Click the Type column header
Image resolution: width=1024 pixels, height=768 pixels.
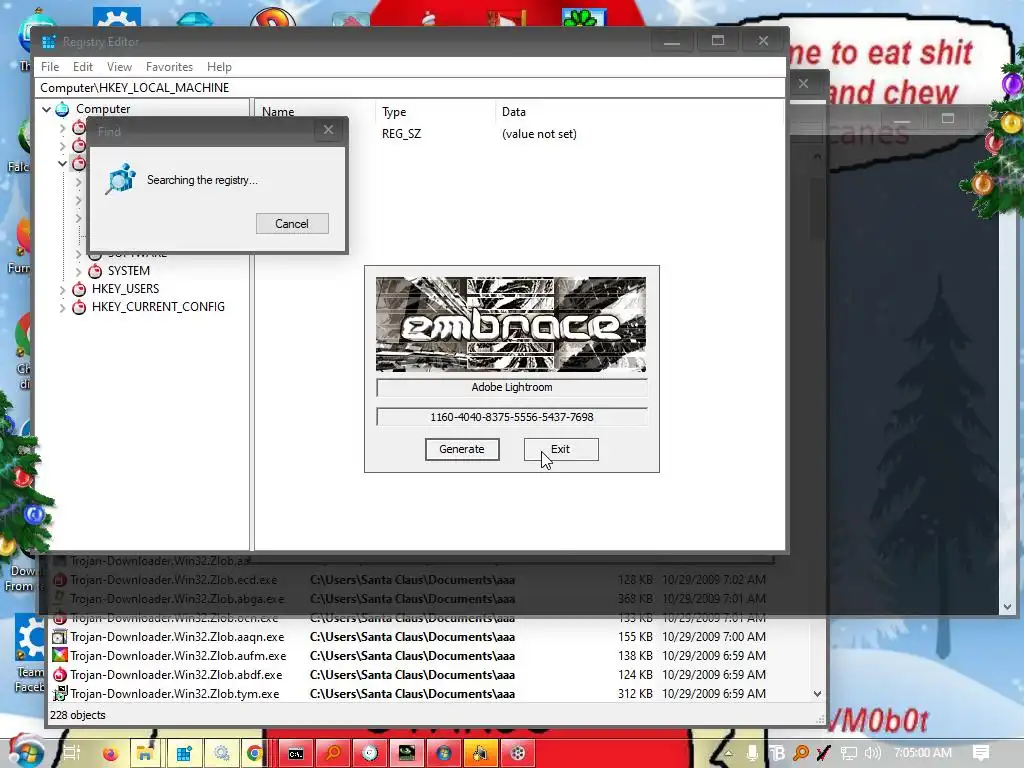394,112
